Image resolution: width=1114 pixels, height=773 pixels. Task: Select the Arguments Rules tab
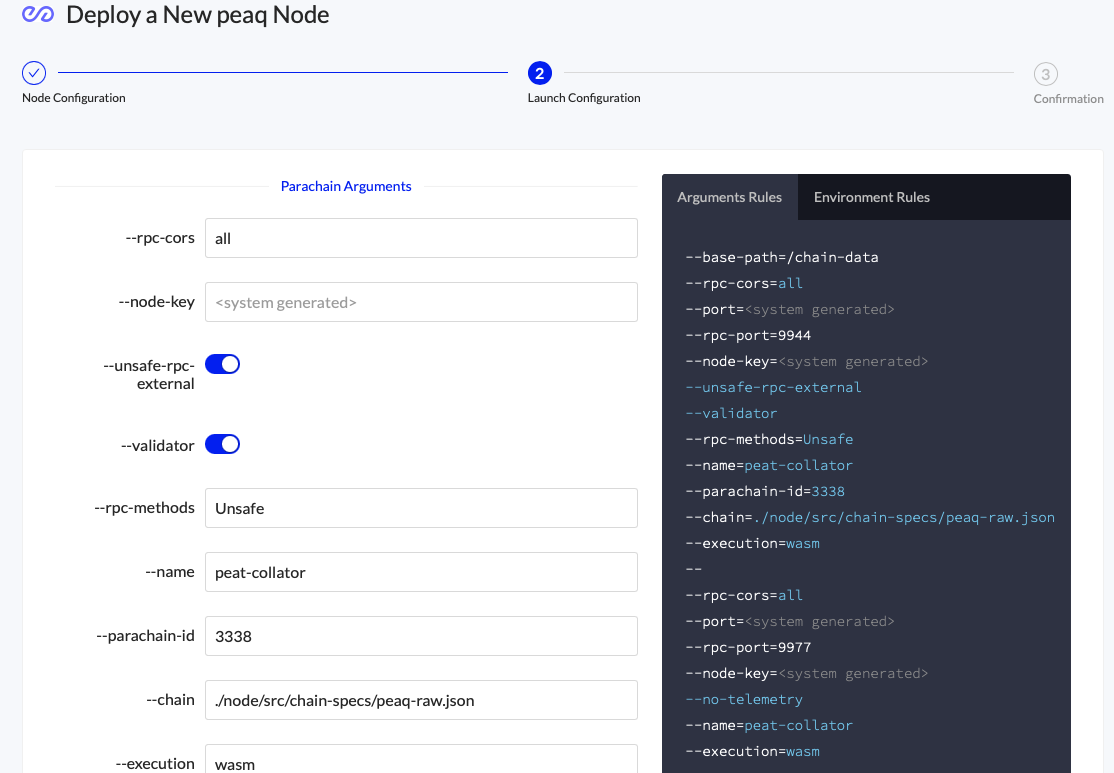(x=729, y=197)
